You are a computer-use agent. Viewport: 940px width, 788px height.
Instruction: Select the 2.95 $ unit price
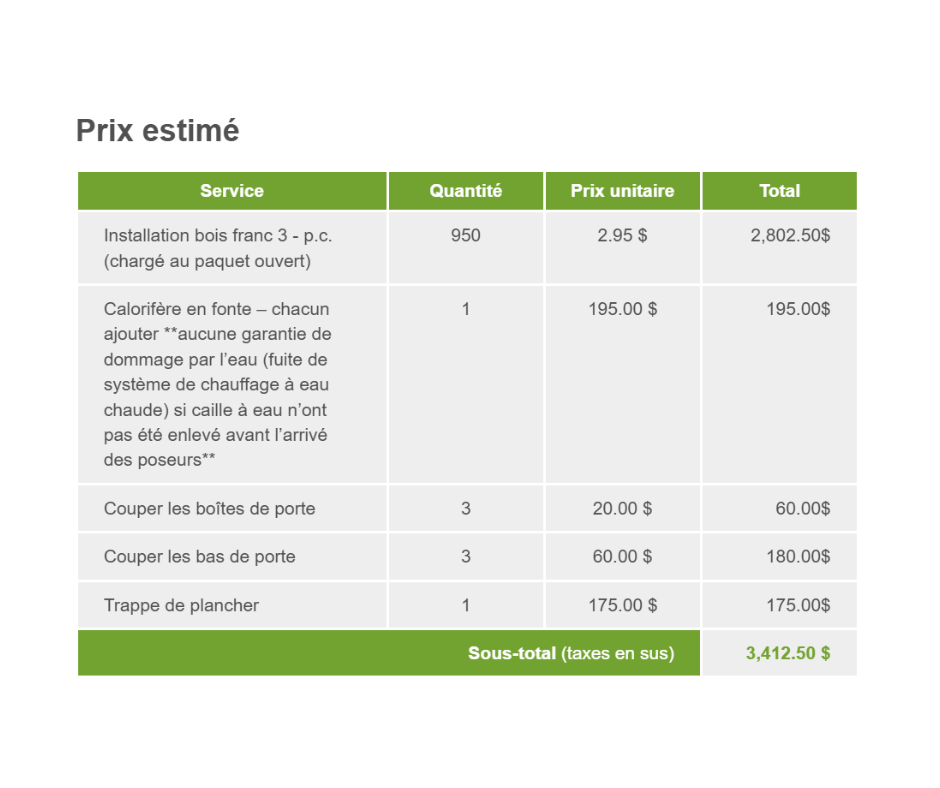[x=622, y=236]
